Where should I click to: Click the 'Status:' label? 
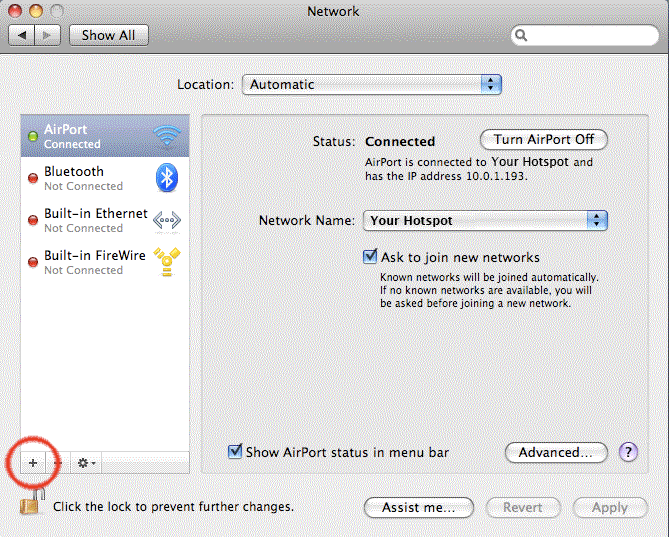pos(334,141)
